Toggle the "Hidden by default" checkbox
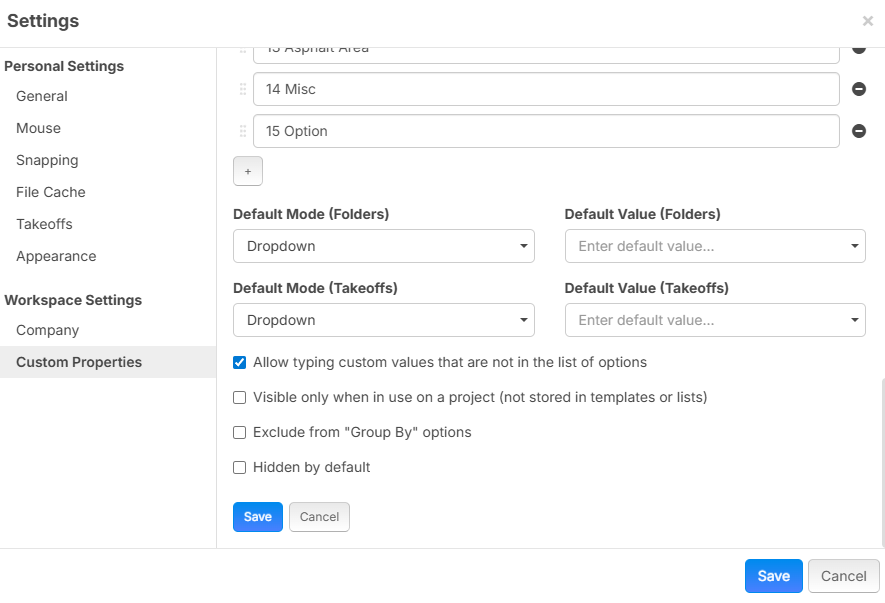This screenshot has height=603, width=885. coord(240,467)
